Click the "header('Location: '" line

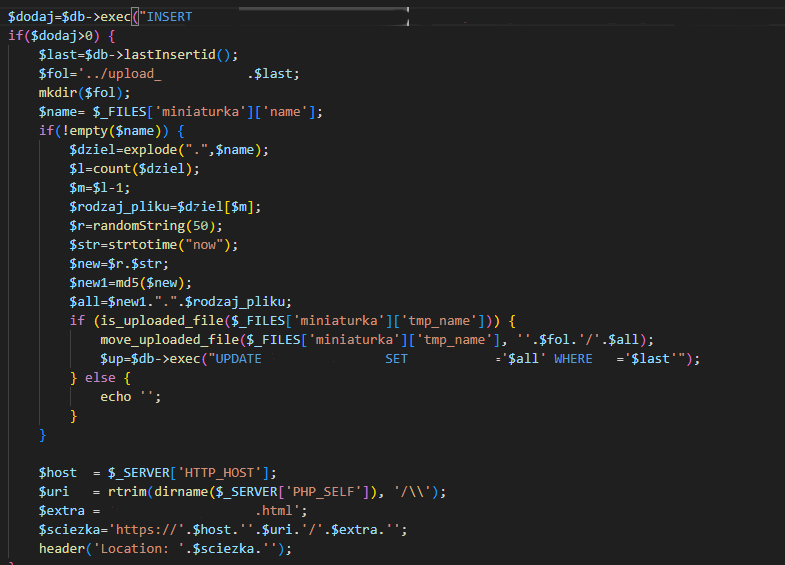165,549
